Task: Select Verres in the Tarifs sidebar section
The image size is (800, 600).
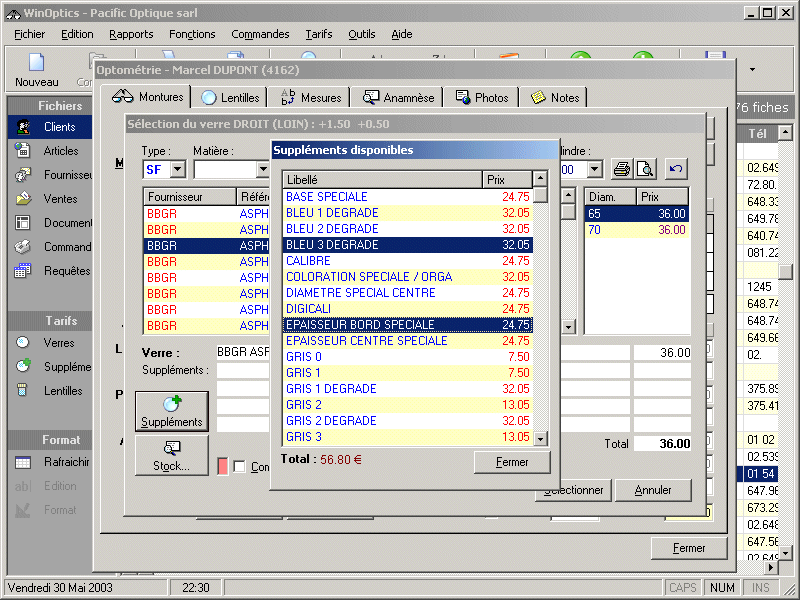Action: coord(58,343)
